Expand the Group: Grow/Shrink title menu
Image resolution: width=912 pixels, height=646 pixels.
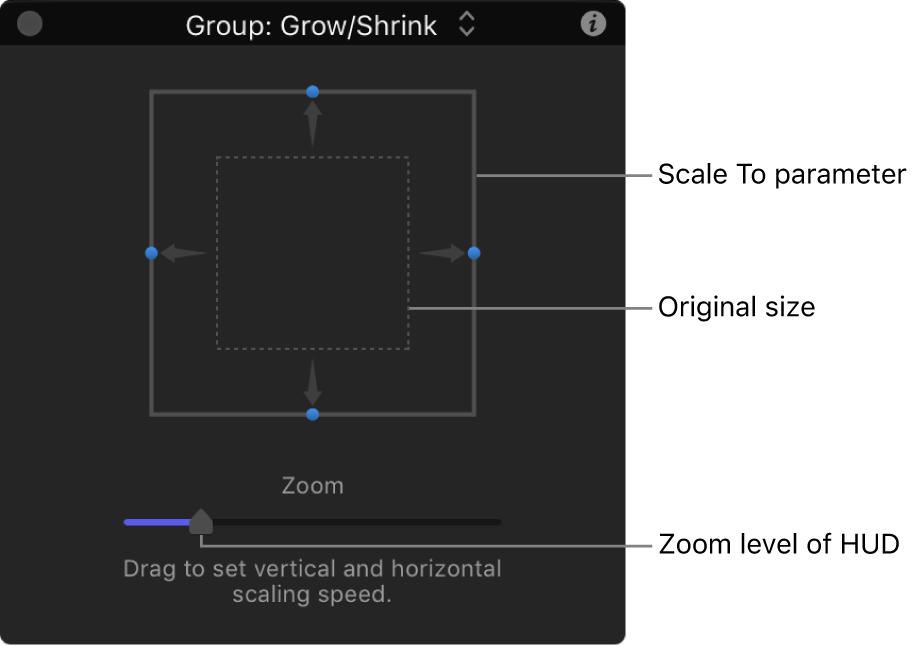[310, 25]
